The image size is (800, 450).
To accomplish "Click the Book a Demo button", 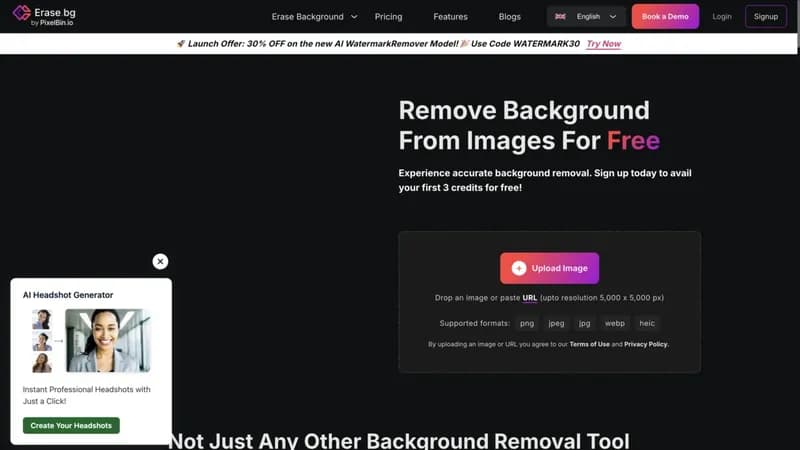I will (x=665, y=16).
